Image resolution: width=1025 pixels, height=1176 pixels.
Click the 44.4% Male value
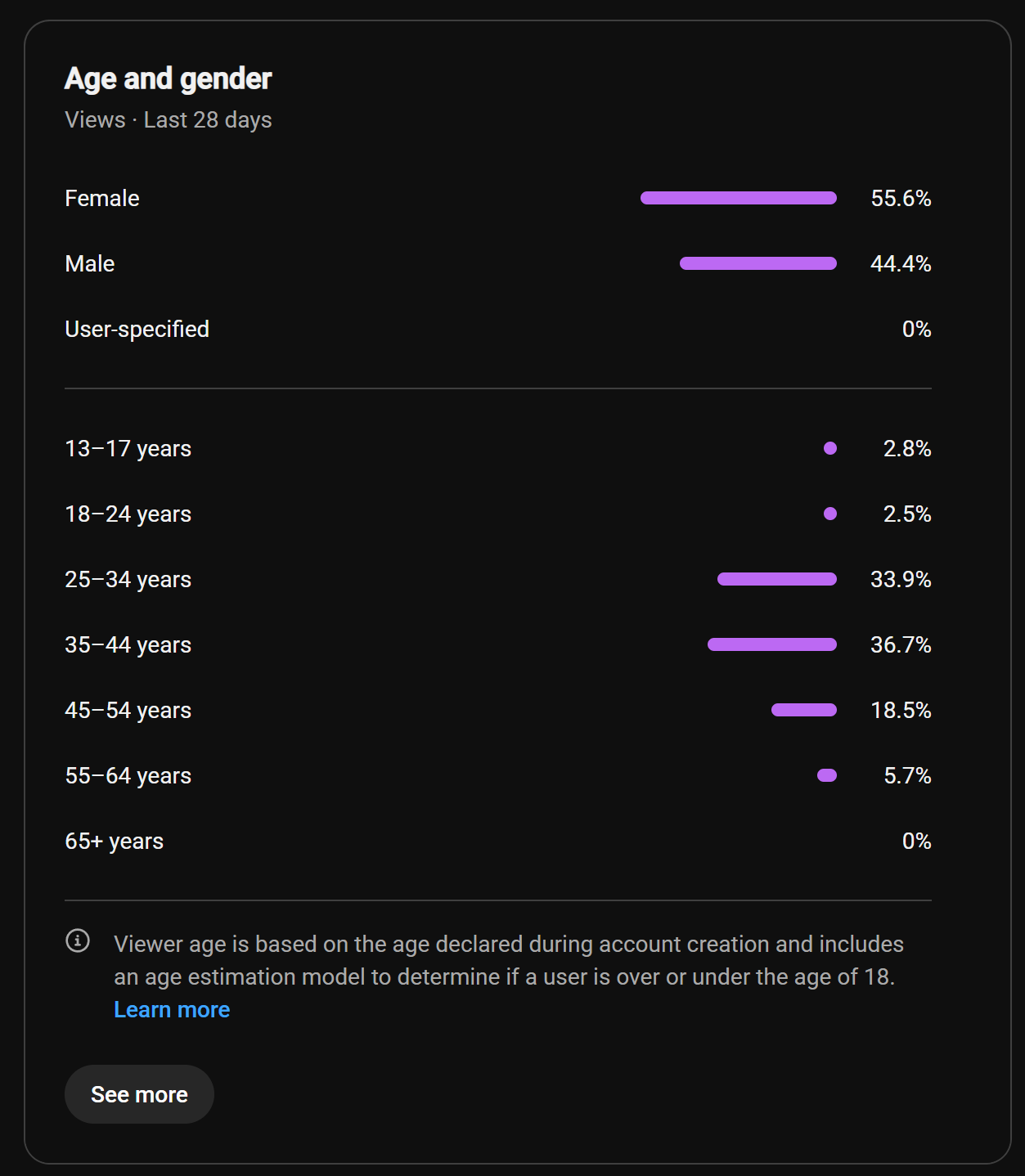coord(901,264)
